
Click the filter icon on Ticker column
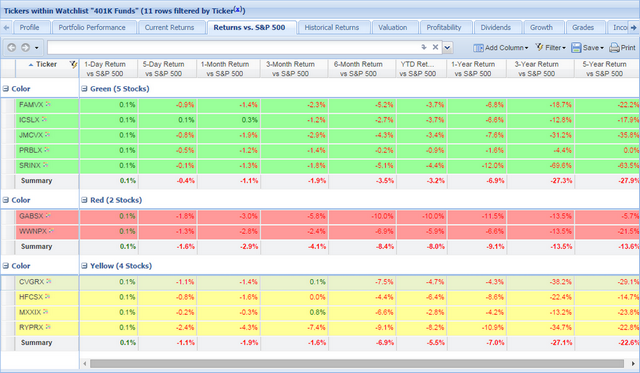click(73, 64)
